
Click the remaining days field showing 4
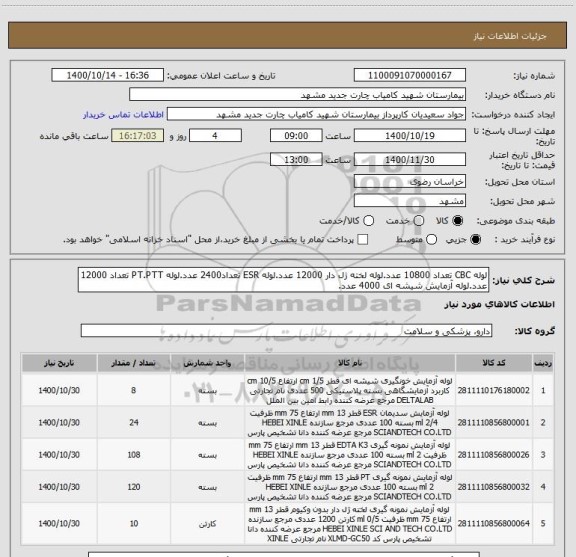pos(215,136)
